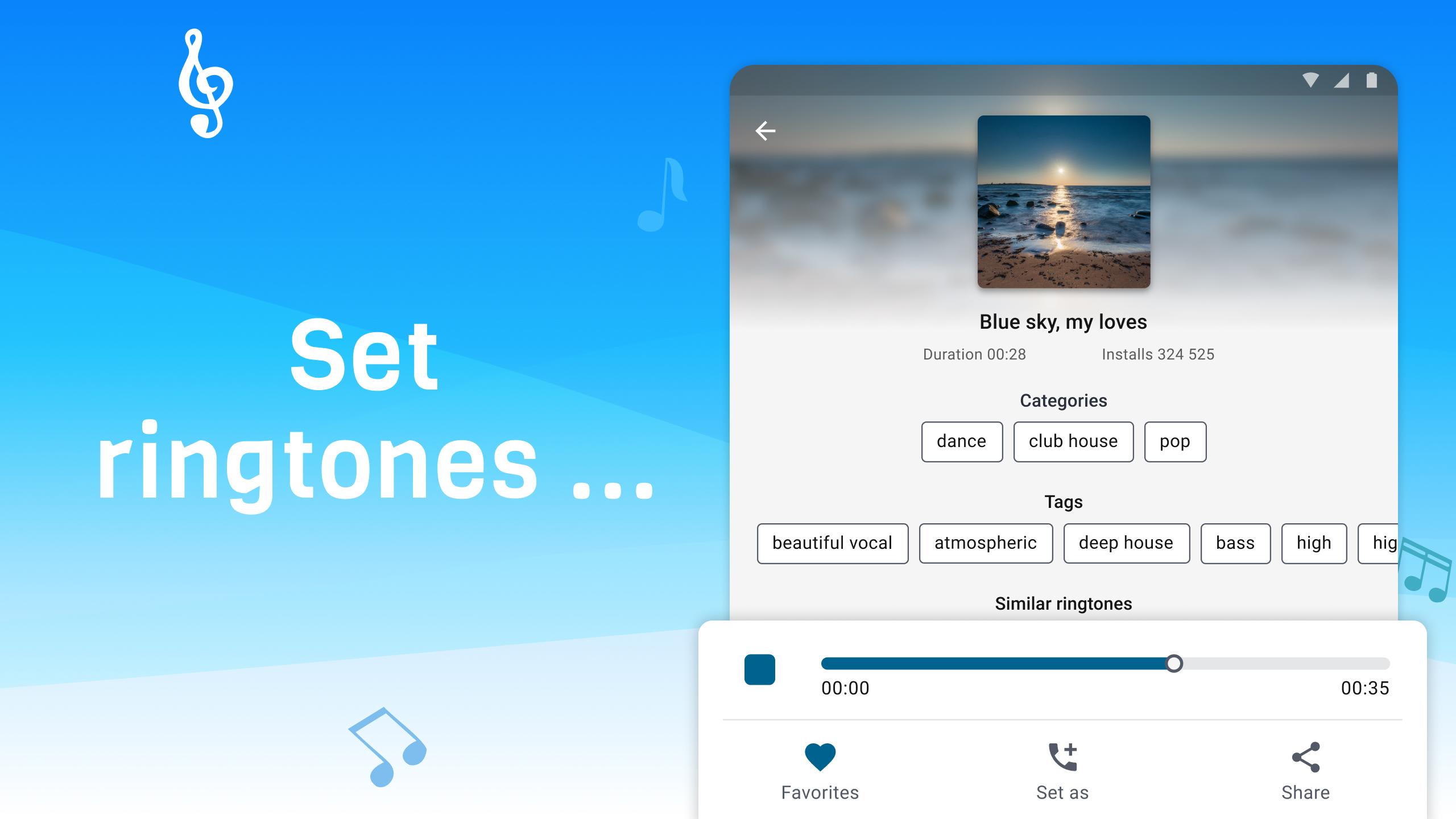
Task: Select the beautiful vocal tag
Action: [x=833, y=543]
